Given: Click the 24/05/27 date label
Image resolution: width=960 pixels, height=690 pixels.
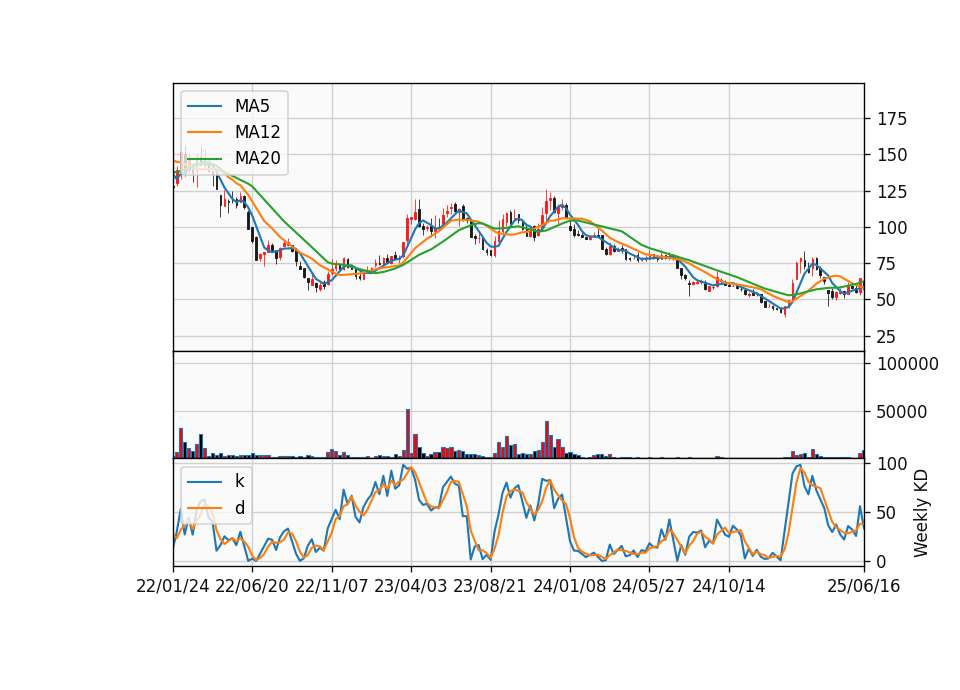Looking at the screenshot, I should [x=648, y=586].
